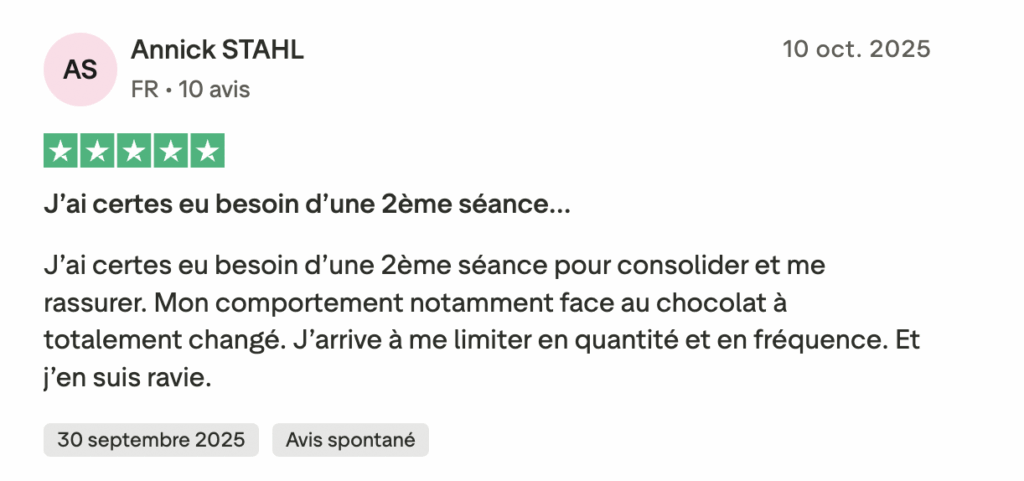Click the FR country label
This screenshot has height=481, width=1024.
(x=144, y=90)
